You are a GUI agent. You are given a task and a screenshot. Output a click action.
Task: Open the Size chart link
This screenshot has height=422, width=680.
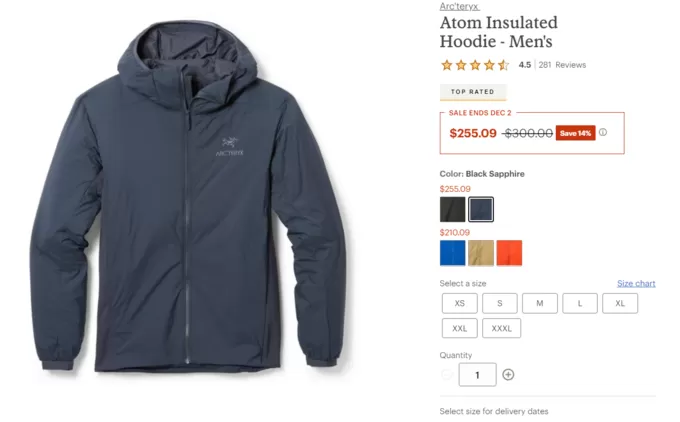pos(636,283)
